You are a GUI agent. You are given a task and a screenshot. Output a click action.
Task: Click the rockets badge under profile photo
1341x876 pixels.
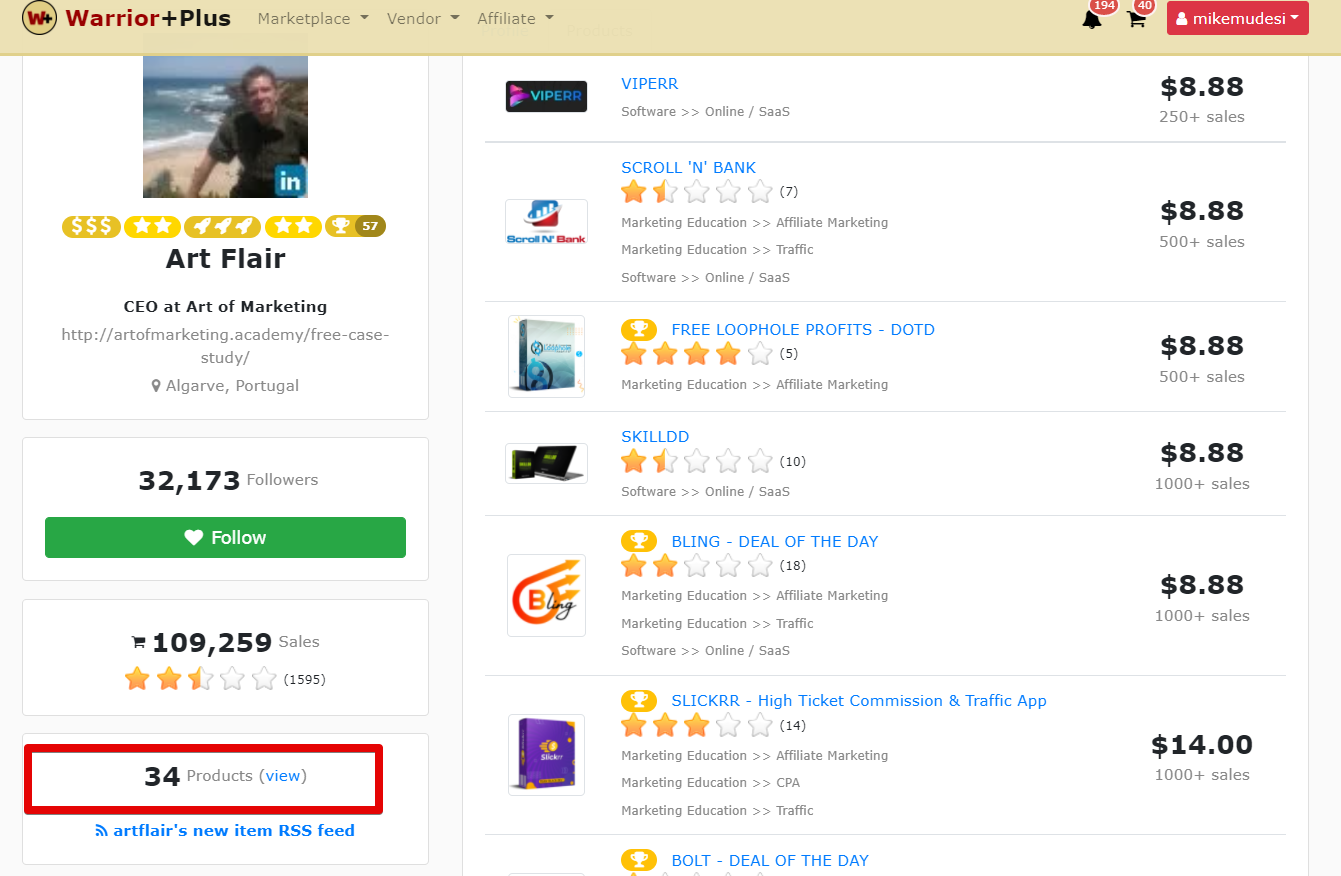click(x=221, y=226)
